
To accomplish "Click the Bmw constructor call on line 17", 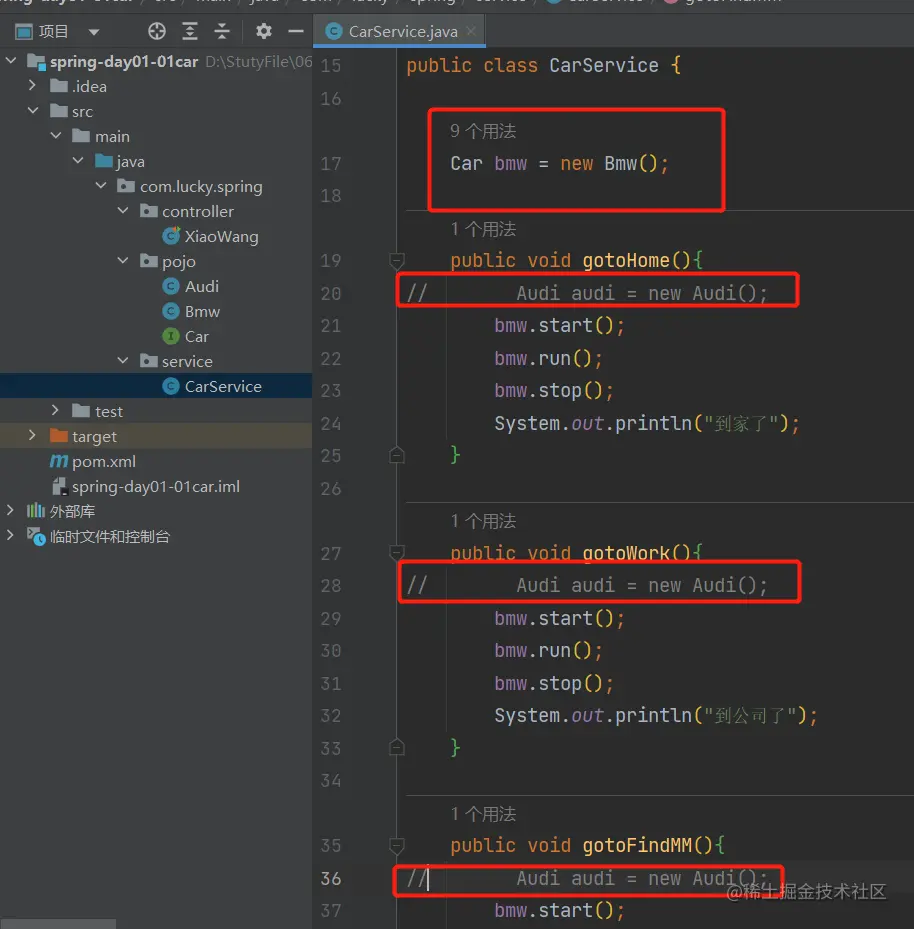I will [x=631, y=164].
